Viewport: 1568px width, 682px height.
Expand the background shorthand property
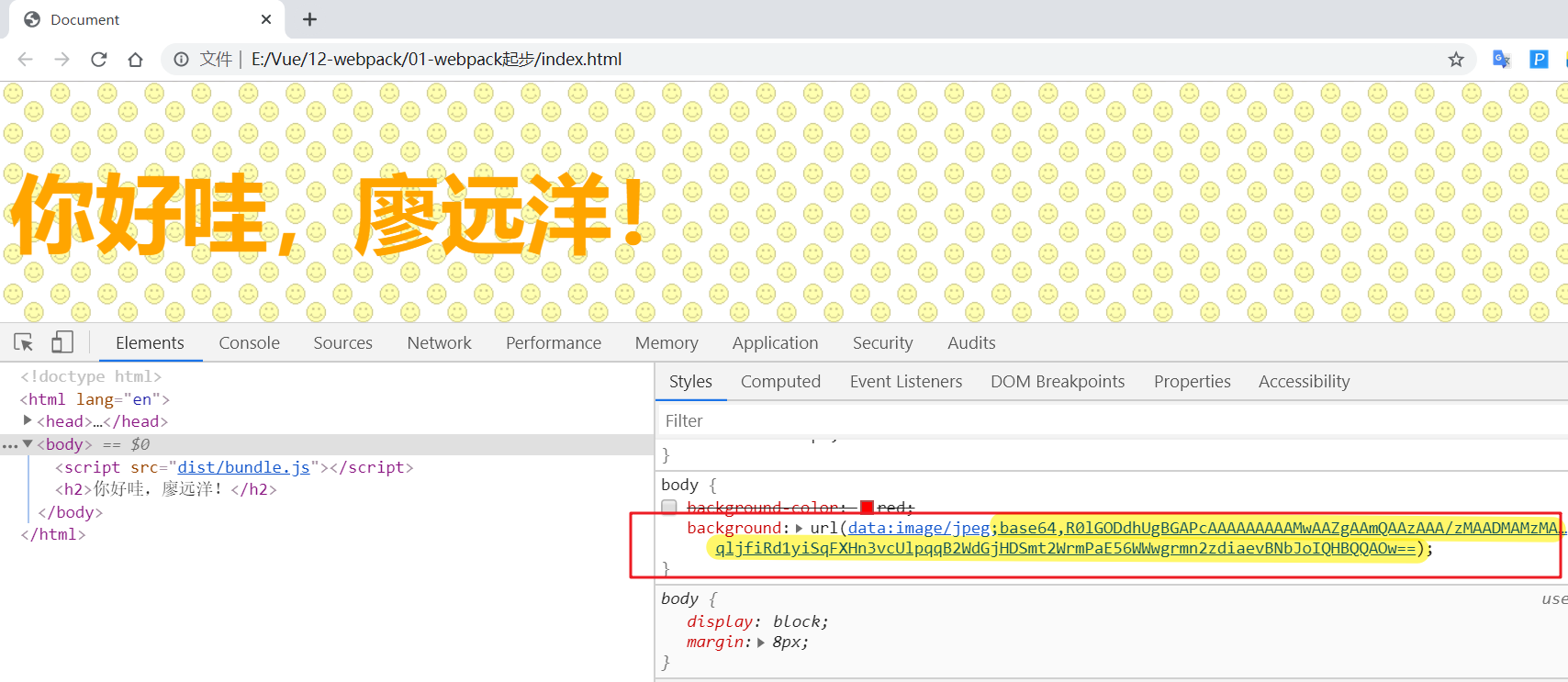coord(799,528)
